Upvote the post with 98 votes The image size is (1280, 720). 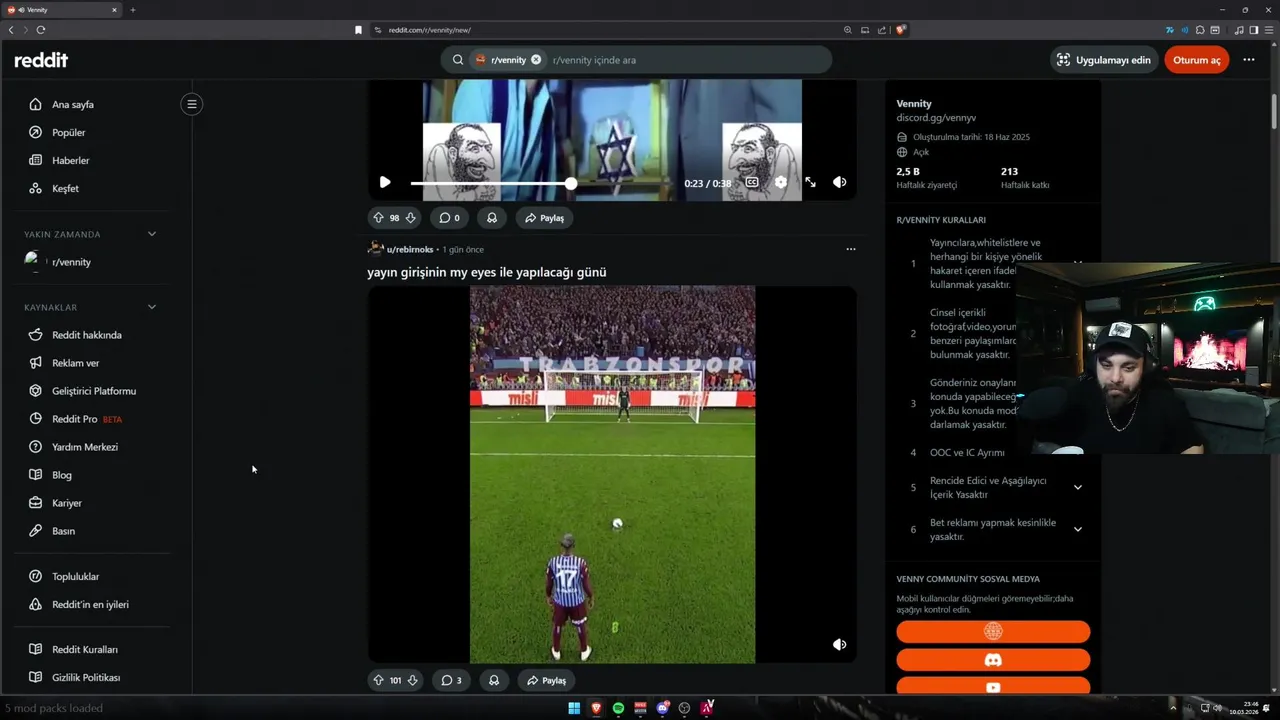(379, 217)
